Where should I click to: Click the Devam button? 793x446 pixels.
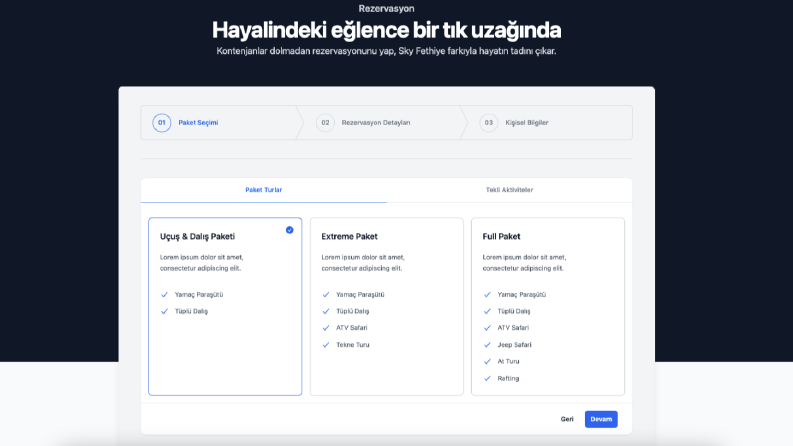(x=601, y=419)
